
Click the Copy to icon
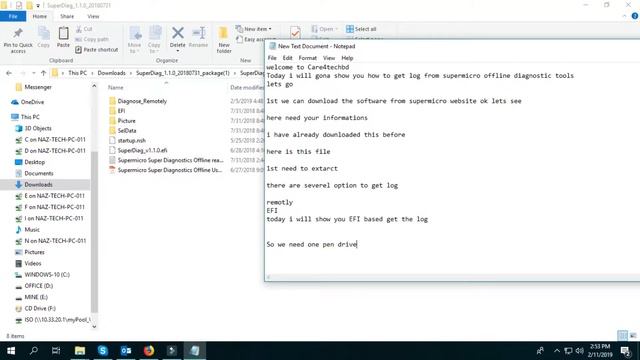click(154, 33)
